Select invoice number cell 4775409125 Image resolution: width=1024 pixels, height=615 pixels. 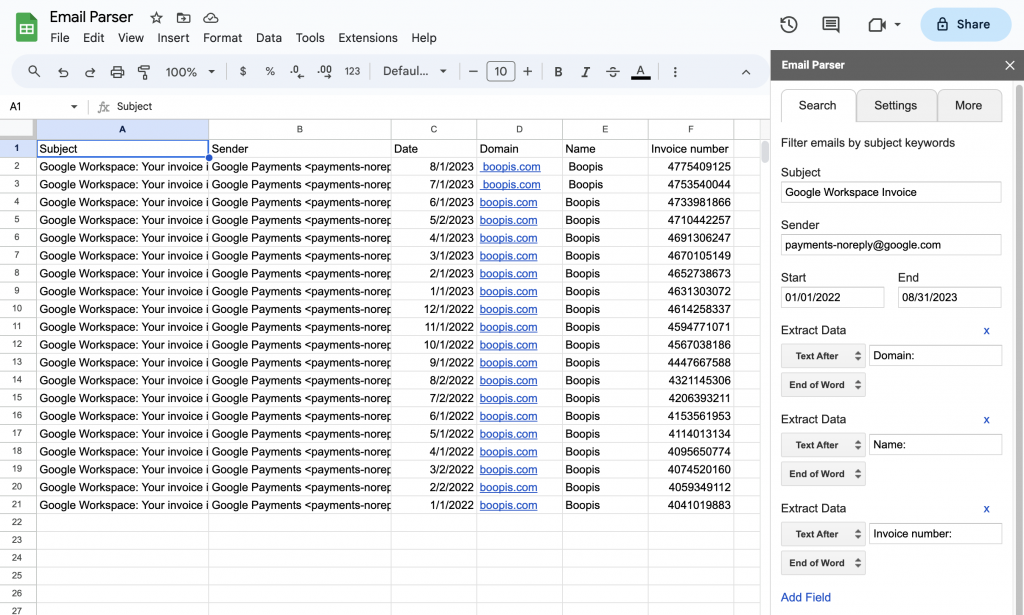690,166
